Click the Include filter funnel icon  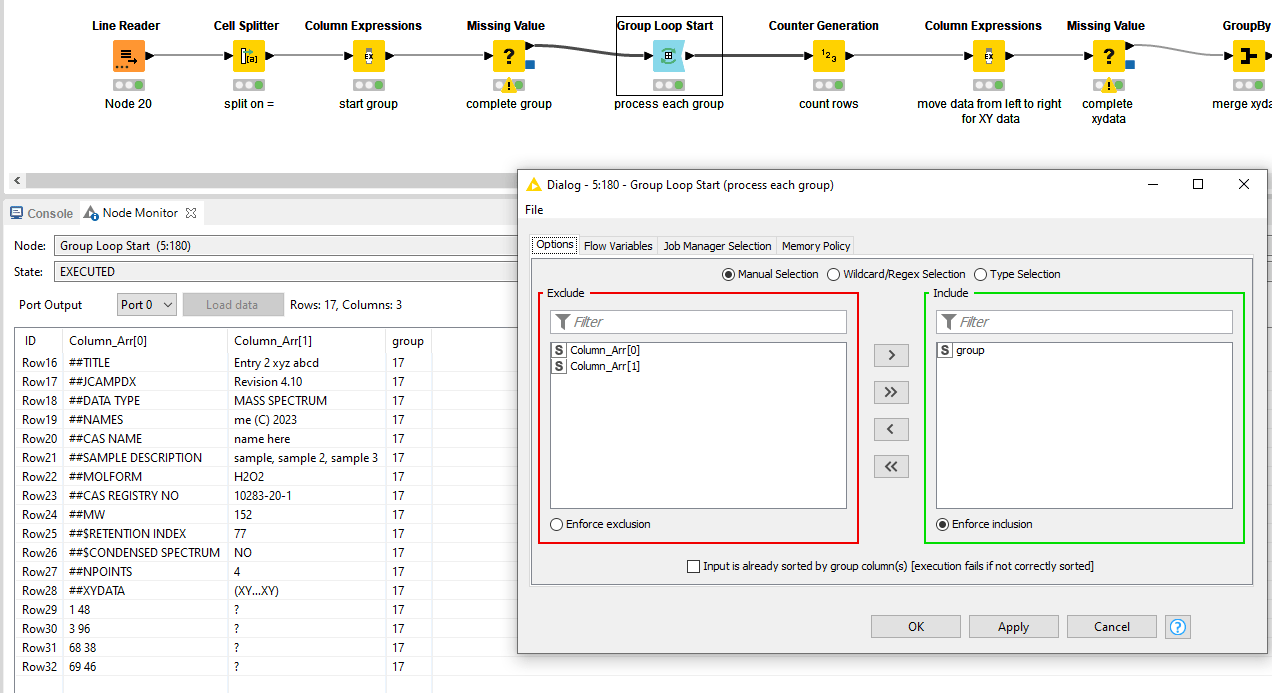949,322
